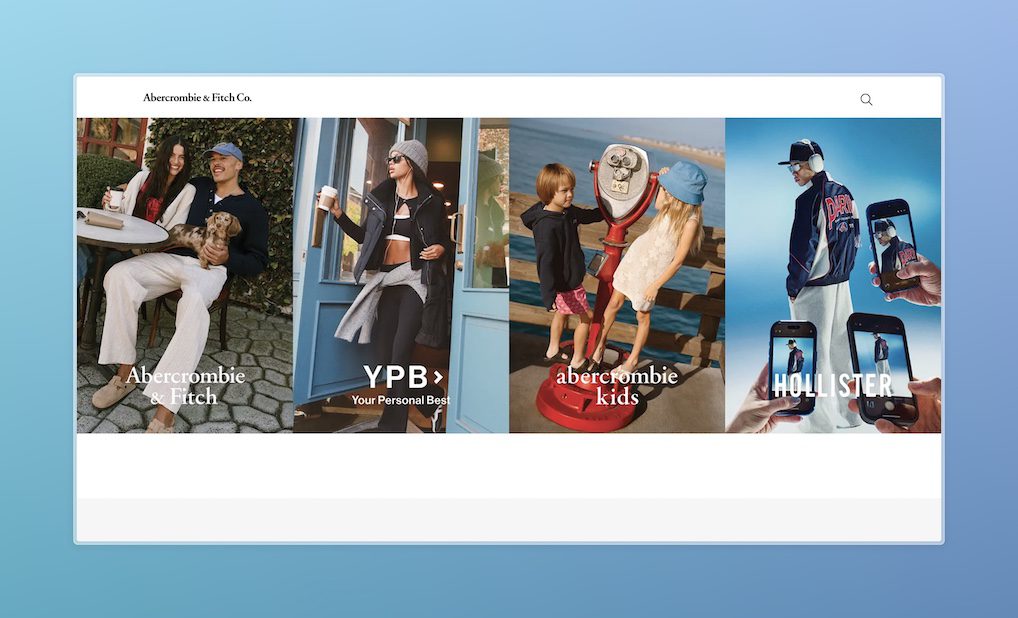The height and width of the screenshot is (618, 1018).
Task: Click the 'Your Personal Best' tagline
Action: coord(401,400)
